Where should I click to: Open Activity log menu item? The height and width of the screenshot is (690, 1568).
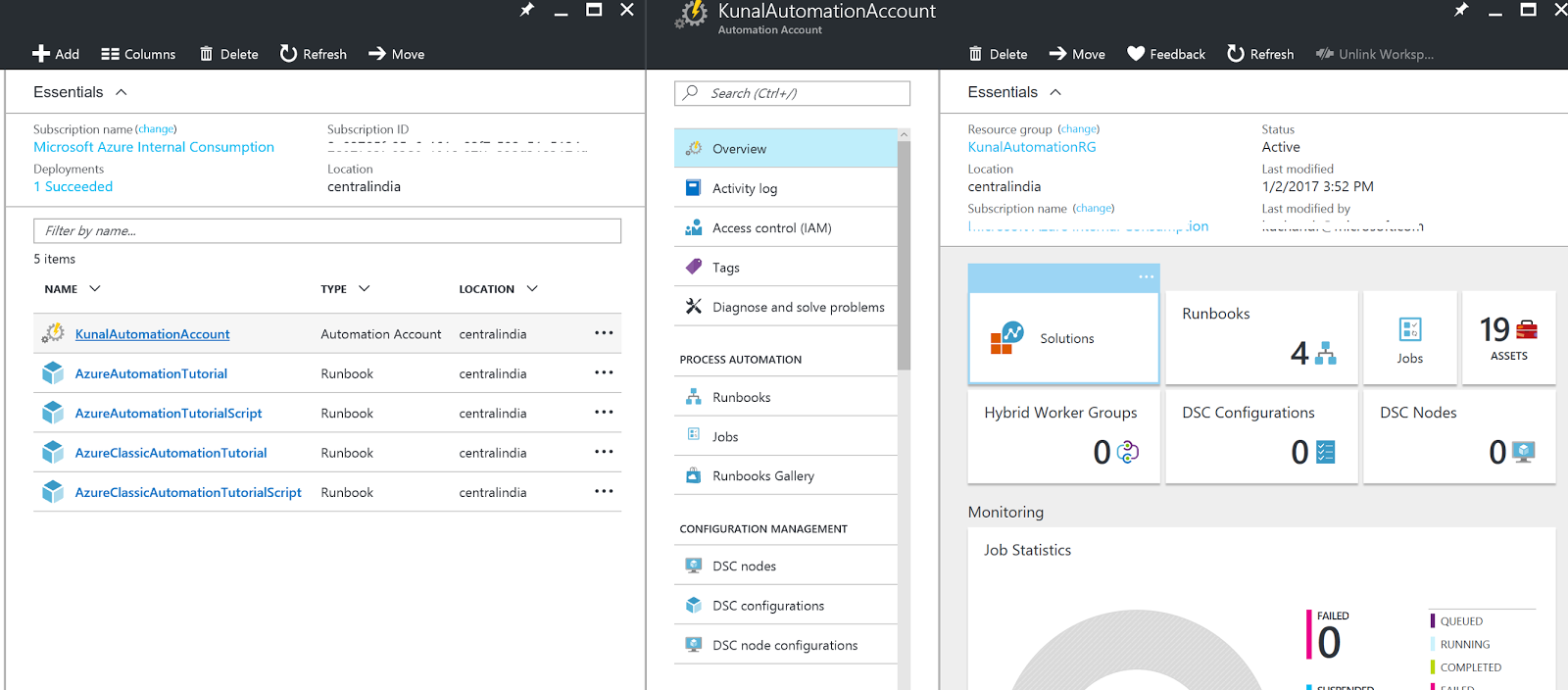[x=786, y=188]
